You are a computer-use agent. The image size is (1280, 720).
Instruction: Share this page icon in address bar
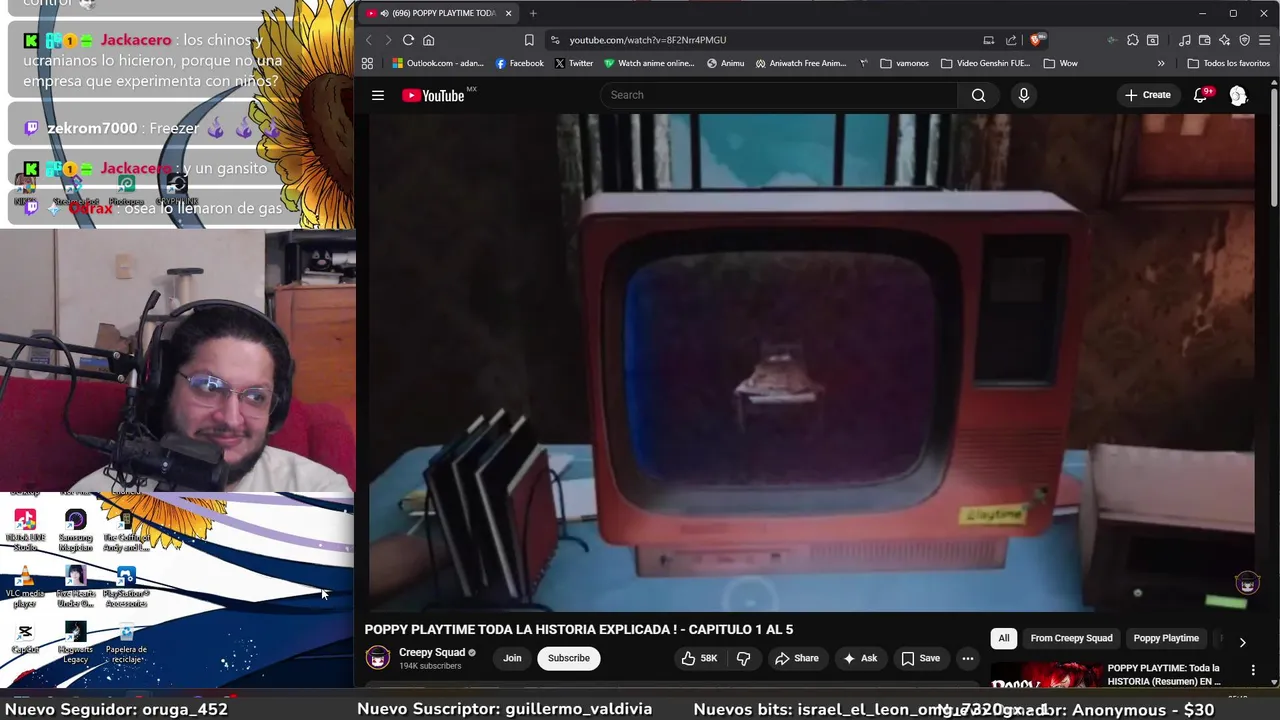tap(1011, 40)
